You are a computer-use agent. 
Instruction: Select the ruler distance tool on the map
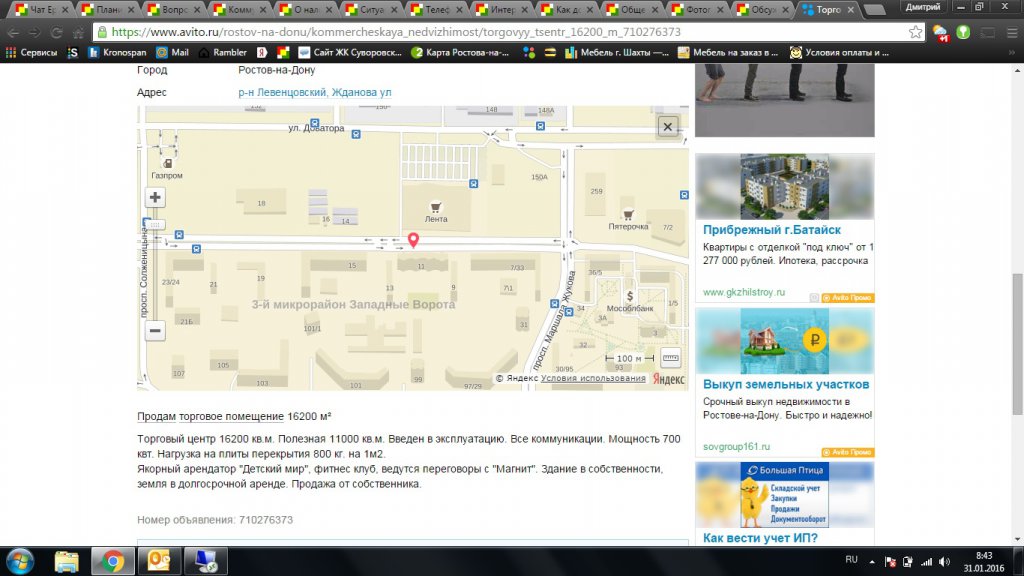tap(670, 357)
